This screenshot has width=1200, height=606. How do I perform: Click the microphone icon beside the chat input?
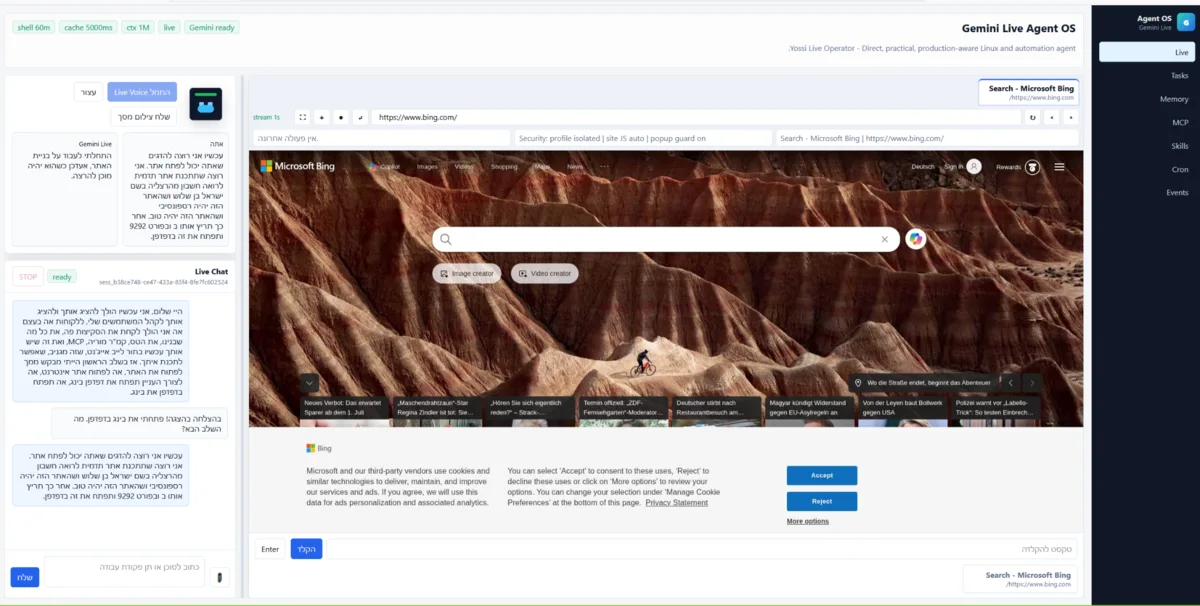click(x=220, y=576)
